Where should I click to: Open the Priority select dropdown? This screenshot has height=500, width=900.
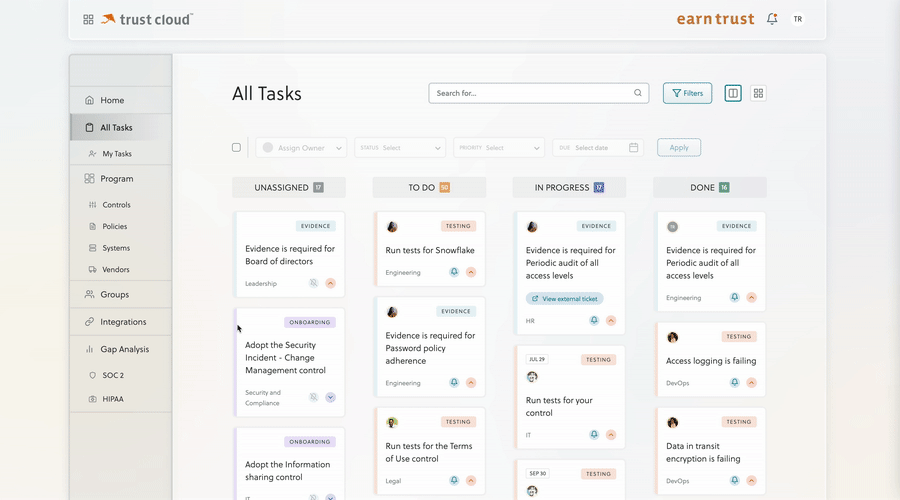499,148
